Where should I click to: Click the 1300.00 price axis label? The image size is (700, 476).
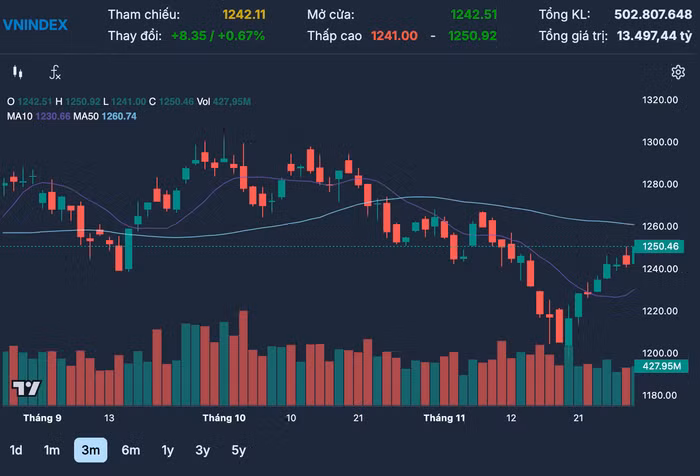[660, 142]
